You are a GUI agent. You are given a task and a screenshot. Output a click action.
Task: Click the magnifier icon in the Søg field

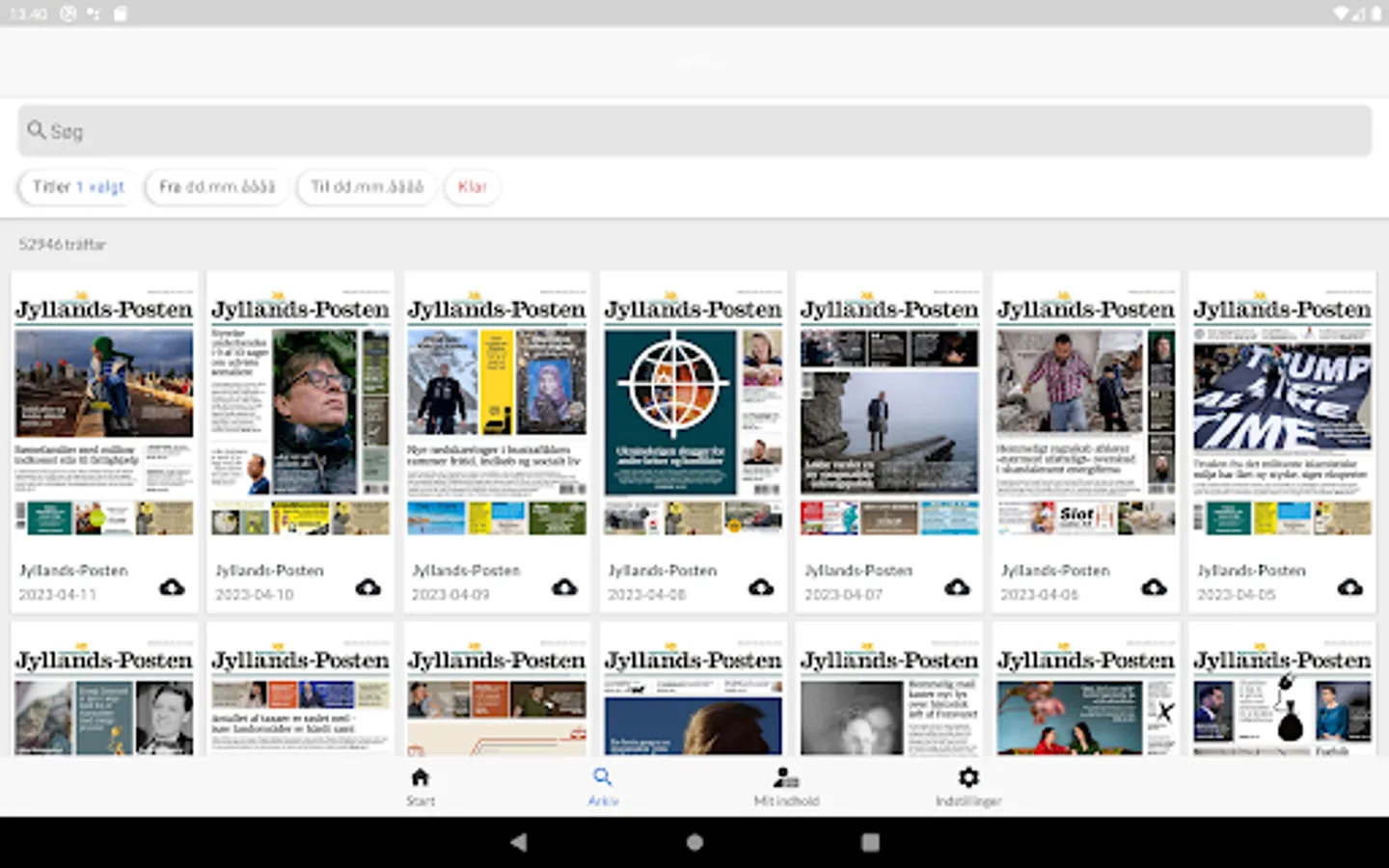pyautogui.click(x=37, y=130)
